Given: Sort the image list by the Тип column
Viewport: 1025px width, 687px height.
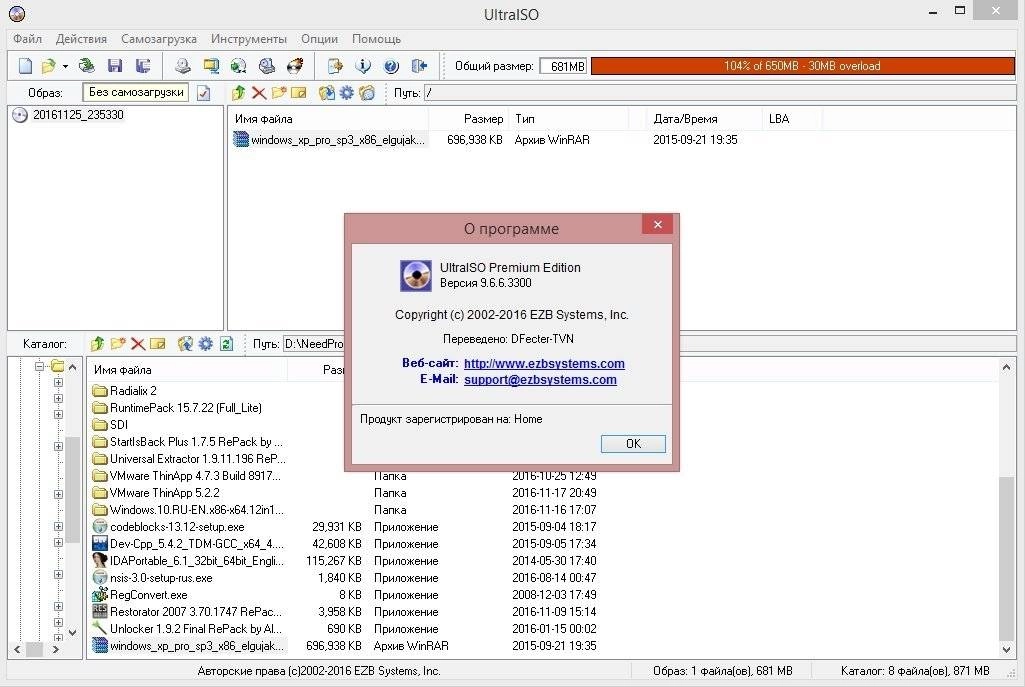Looking at the screenshot, I should [x=569, y=119].
